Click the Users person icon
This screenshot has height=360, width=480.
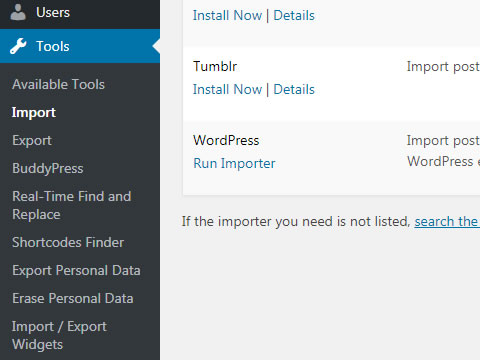coord(18,13)
